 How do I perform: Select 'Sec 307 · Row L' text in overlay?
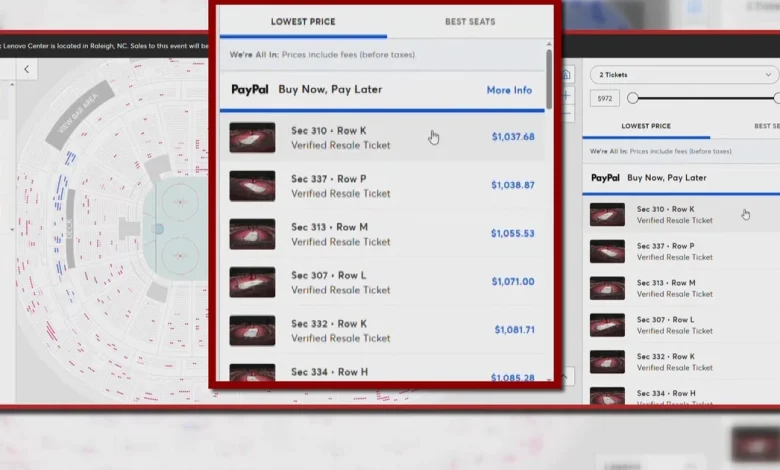click(x=328, y=275)
